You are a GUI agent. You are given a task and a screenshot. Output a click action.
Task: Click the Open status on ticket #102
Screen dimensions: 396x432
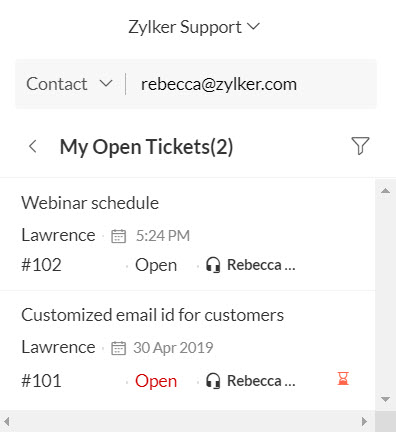point(156,266)
